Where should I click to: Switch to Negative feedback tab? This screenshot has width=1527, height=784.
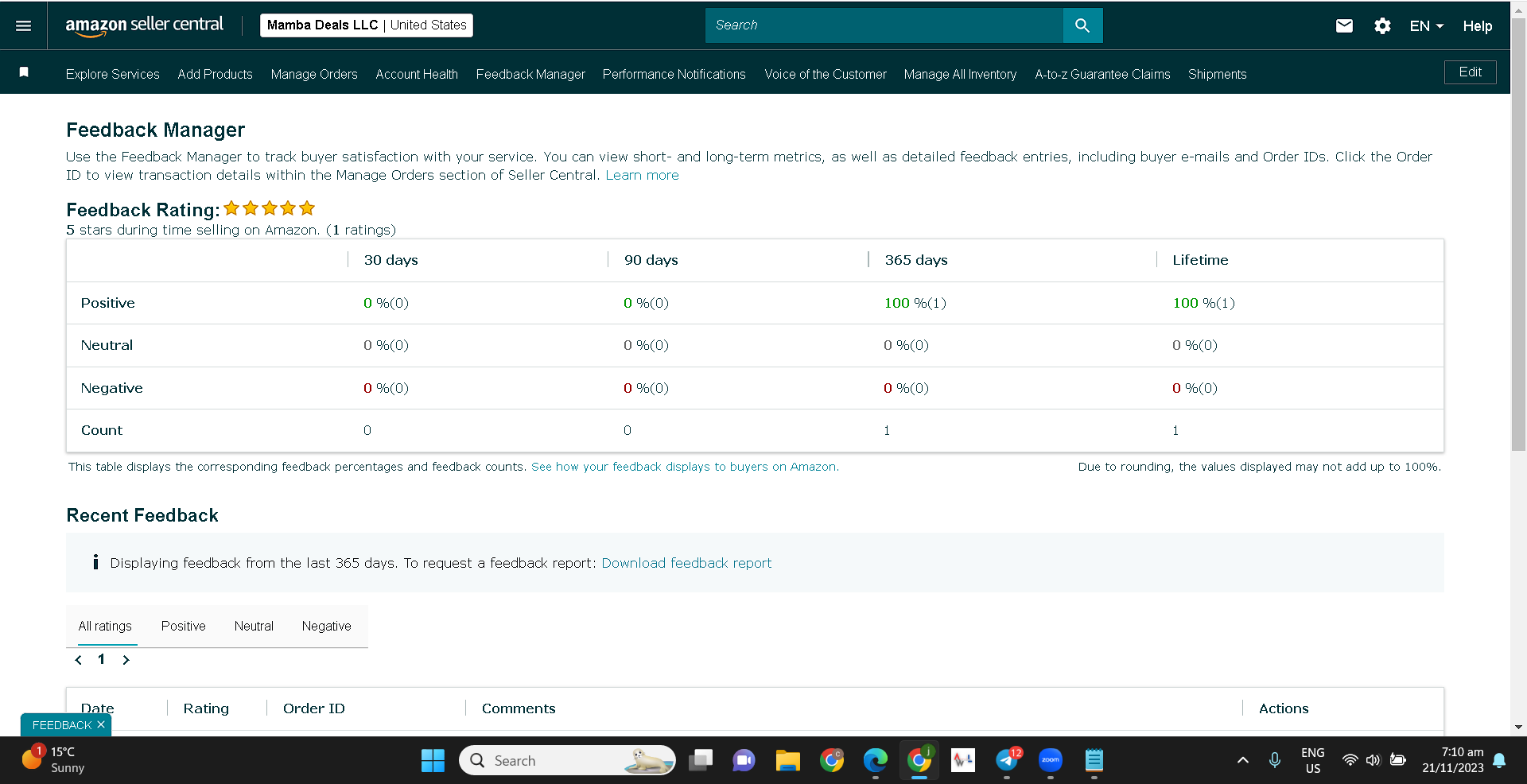[x=326, y=626]
